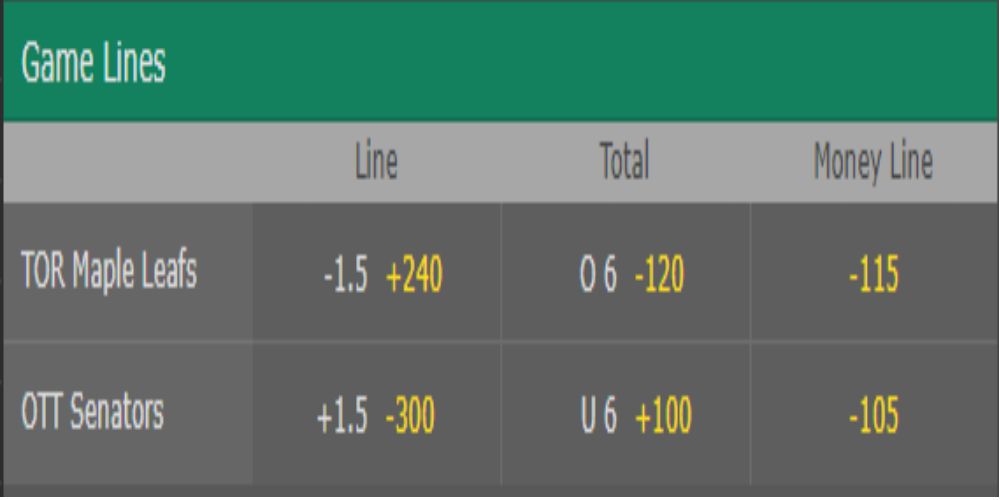
Task: Click the +1.5 handicap for Ottawa
Action: [x=342, y=415]
